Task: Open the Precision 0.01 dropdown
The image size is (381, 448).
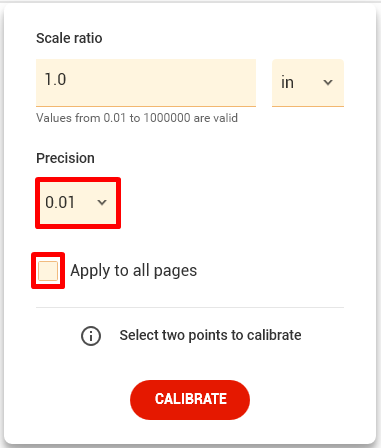Action: tap(78, 203)
